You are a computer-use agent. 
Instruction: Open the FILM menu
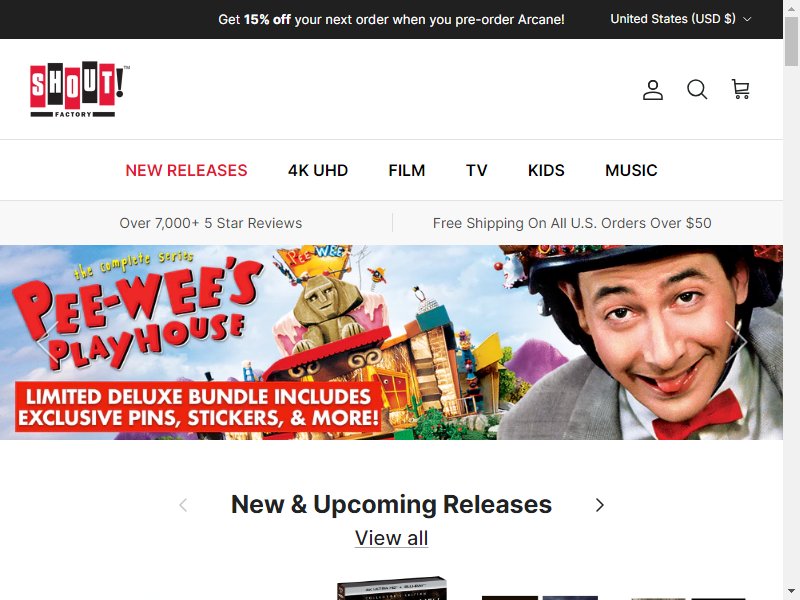click(407, 170)
